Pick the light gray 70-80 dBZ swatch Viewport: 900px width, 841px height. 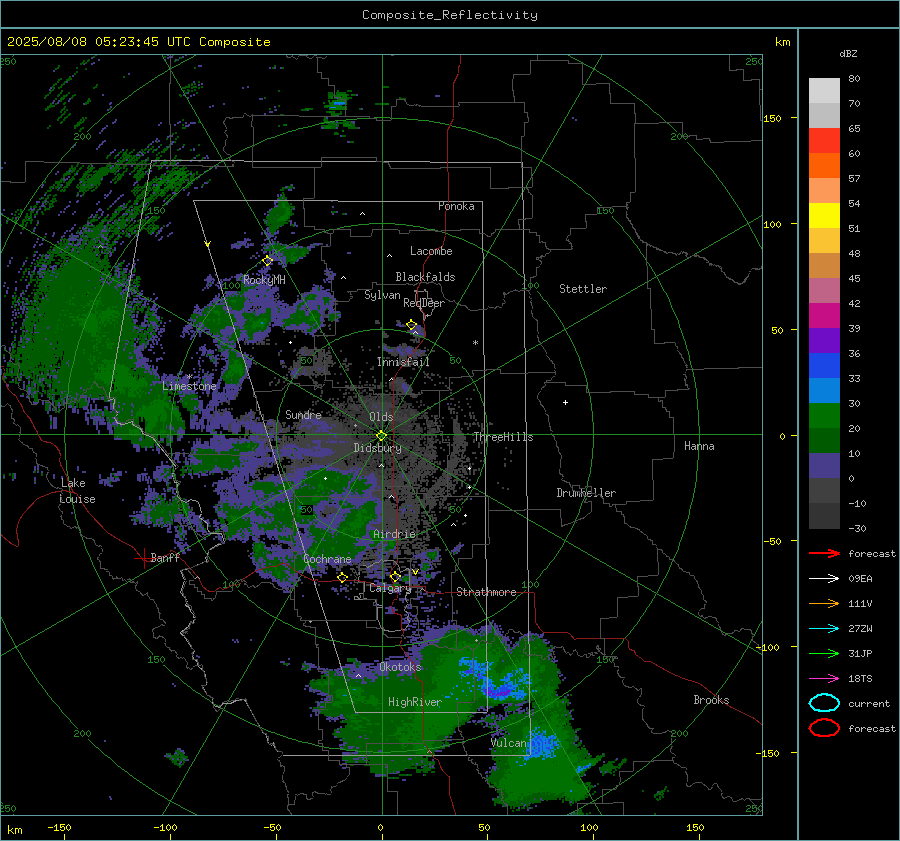tap(824, 91)
